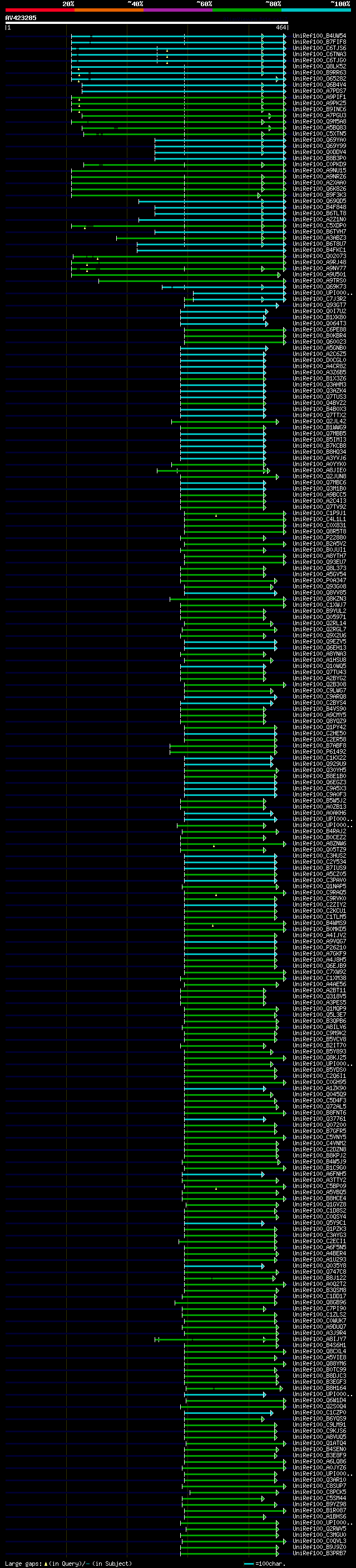Open hit UniRef100_C6TJG0
Viewport: 356px width, 1568px height.
pyautogui.click(x=319, y=60)
